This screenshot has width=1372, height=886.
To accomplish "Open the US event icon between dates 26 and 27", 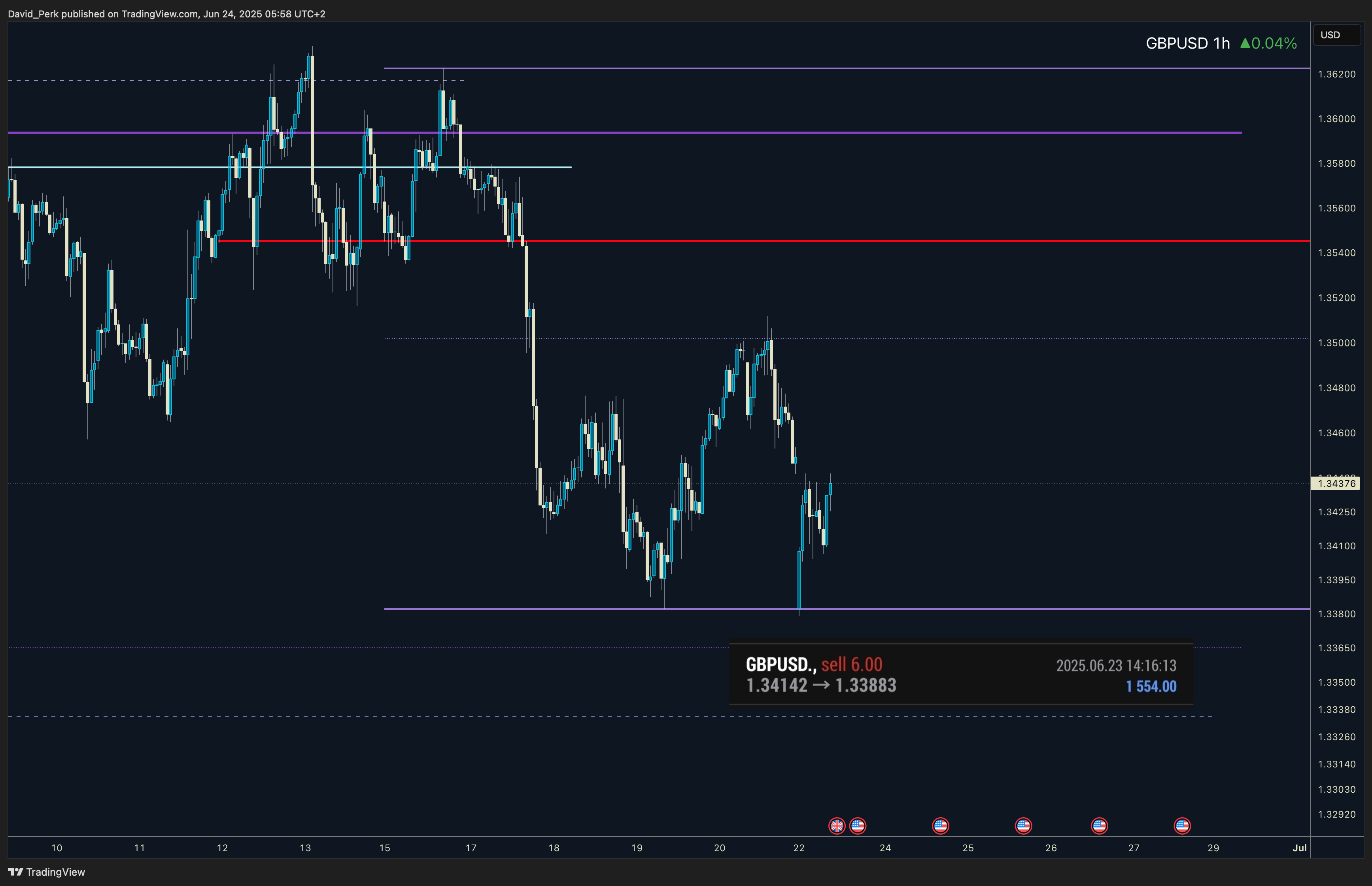I will point(1099,826).
